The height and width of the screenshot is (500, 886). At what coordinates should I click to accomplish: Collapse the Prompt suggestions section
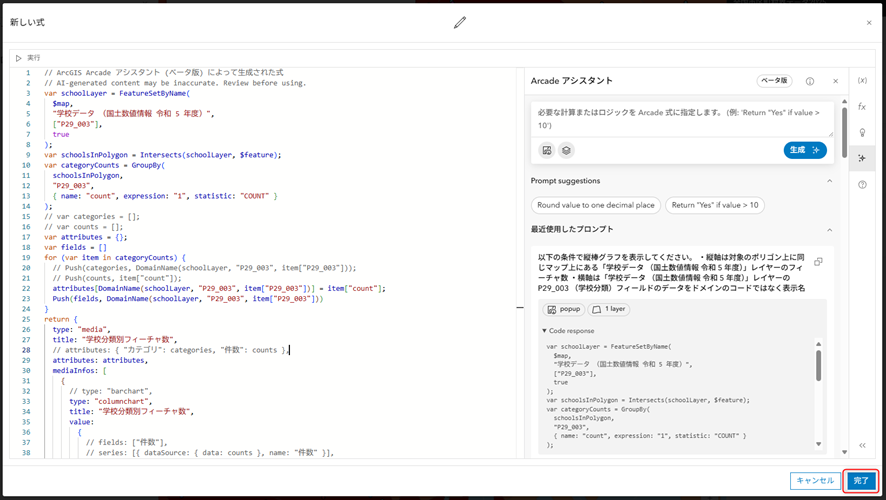pyautogui.click(x=829, y=181)
